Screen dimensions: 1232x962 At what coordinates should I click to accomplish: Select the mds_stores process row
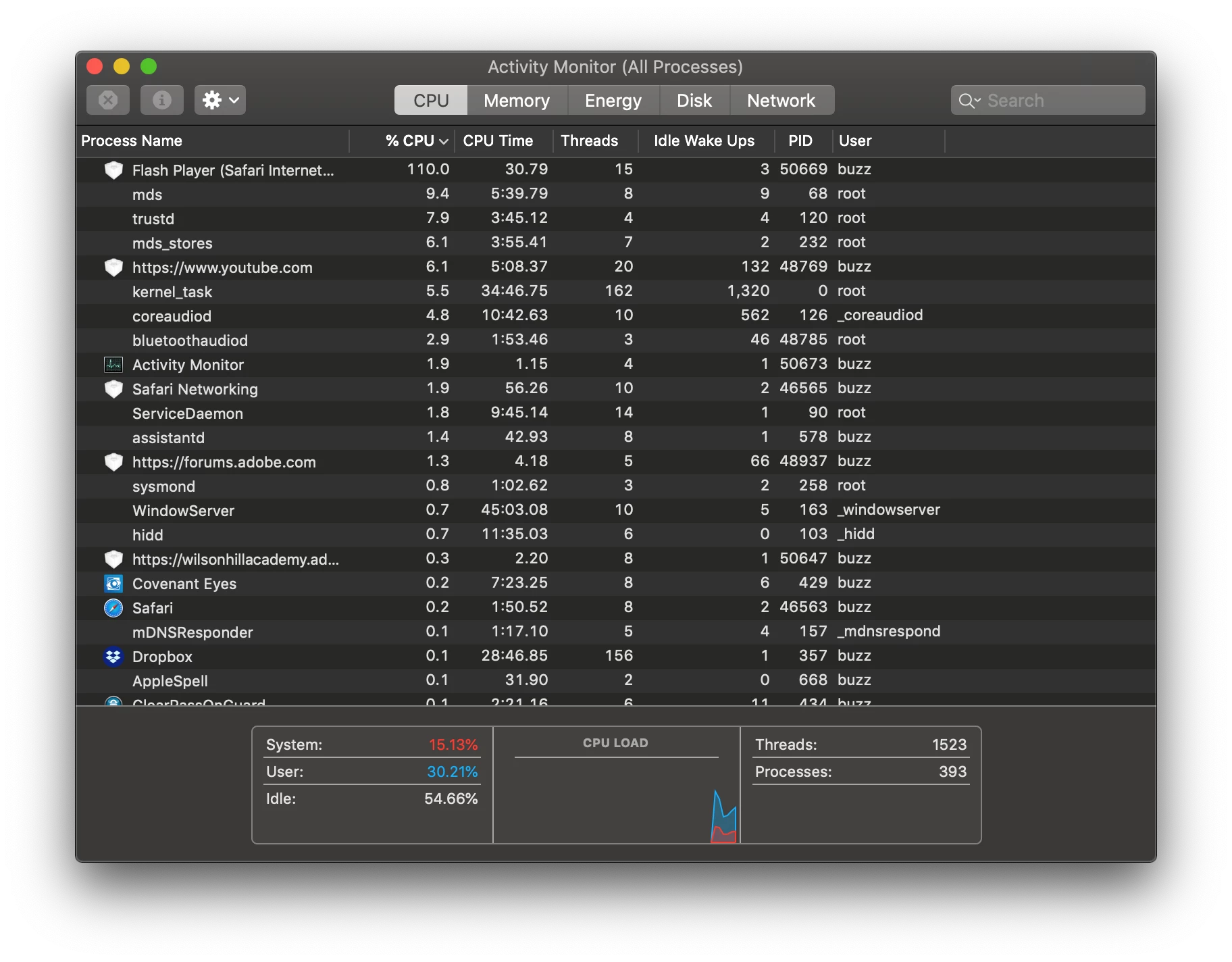[616, 243]
